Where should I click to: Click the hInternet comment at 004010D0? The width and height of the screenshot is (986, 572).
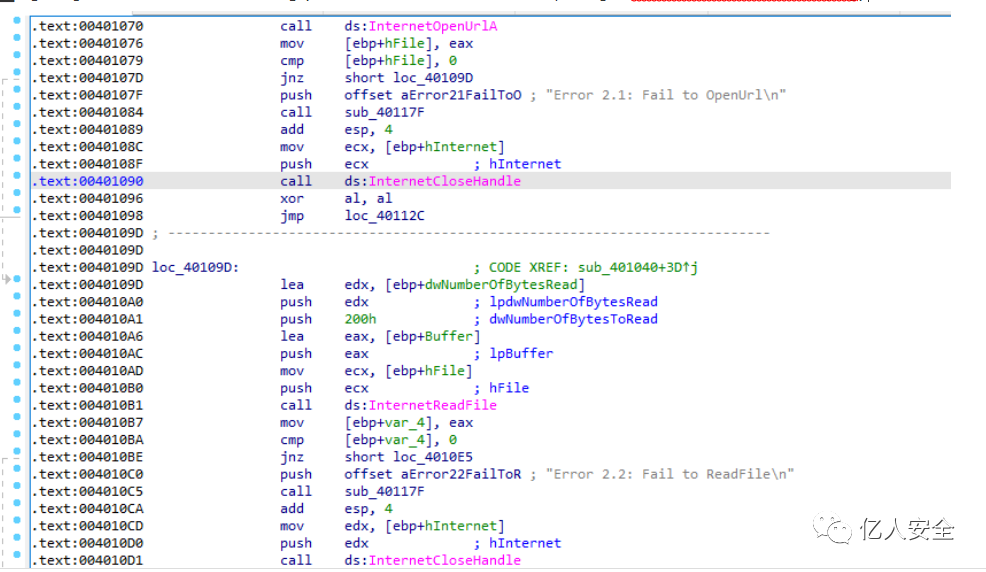pos(525,543)
